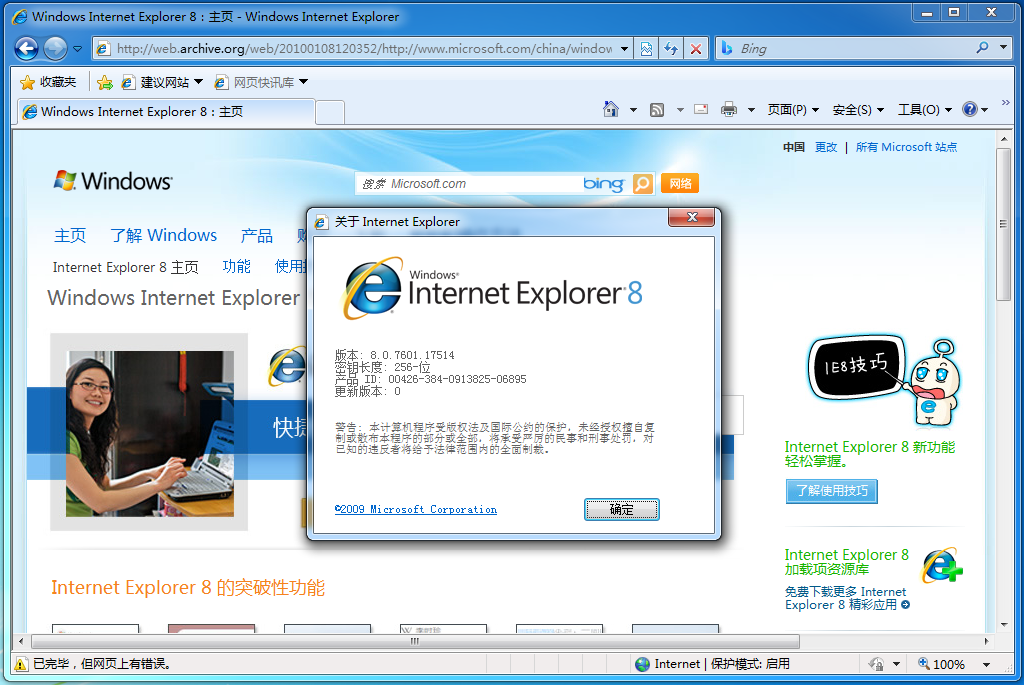Click the 搜索 Microsoft.com search input field
The image size is (1024, 685).
(470, 184)
